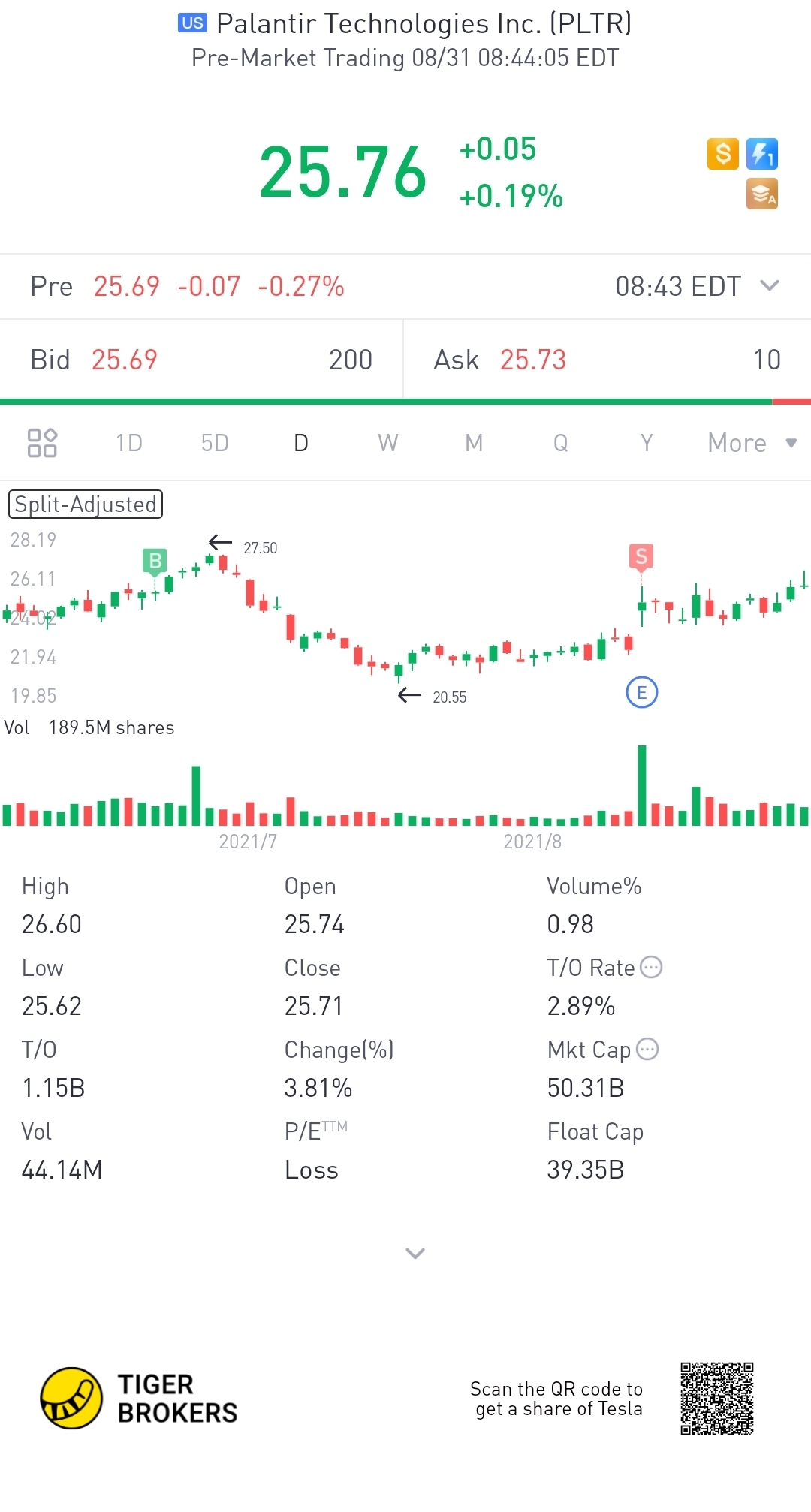Screen dimensions: 811x1512
Task: Tap the High value 26.60
Action: pos(52,924)
